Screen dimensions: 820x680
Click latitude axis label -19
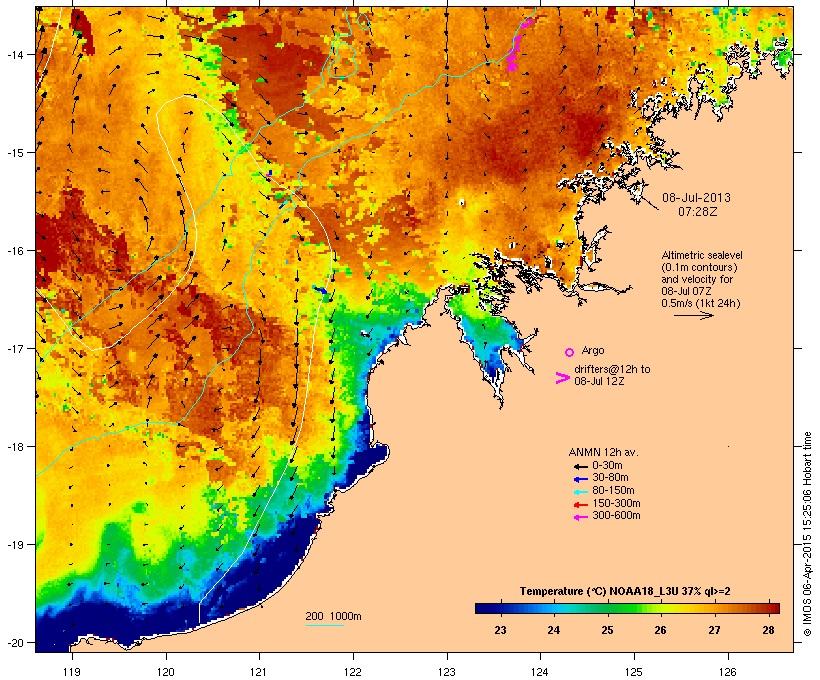pos(15,545)
